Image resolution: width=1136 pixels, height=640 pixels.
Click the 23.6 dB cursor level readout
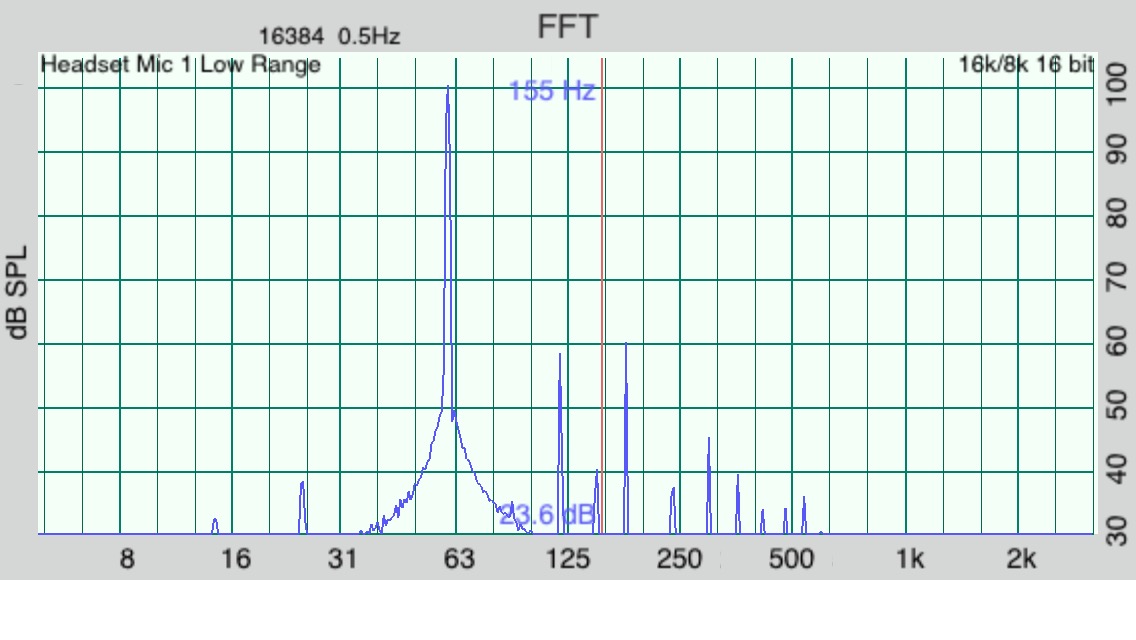(547, 515)
